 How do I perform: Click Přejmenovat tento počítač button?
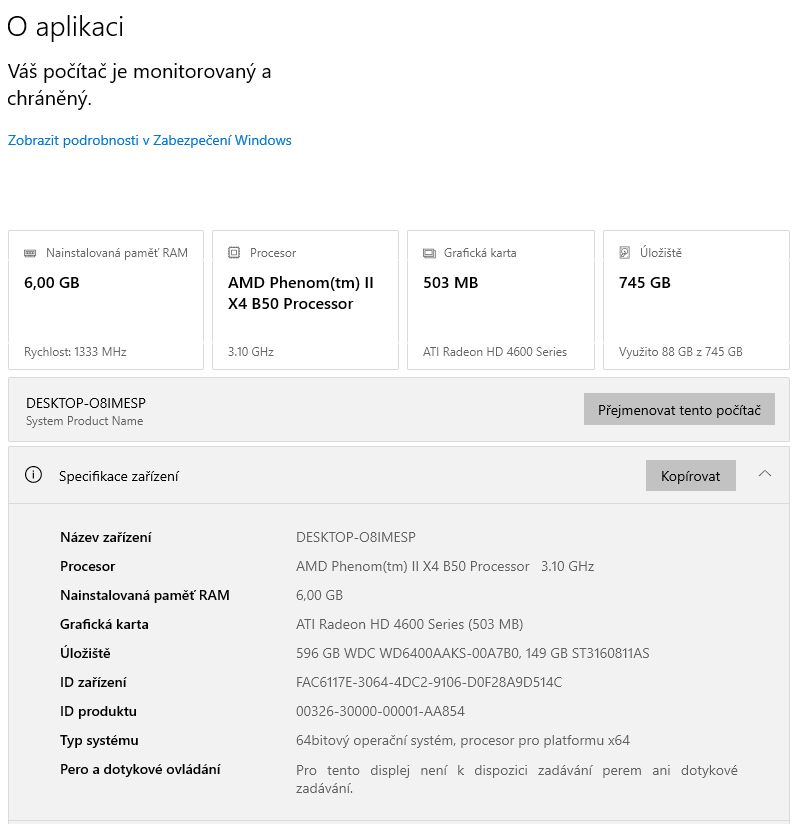point(679,410)
